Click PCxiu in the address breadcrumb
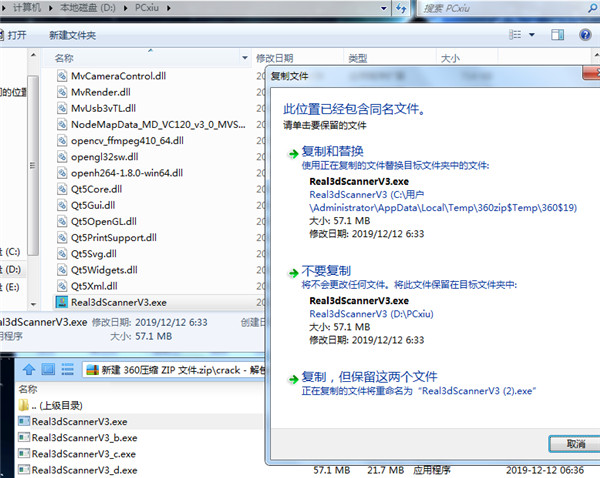600x478 pixels. [x=147, y=8]
